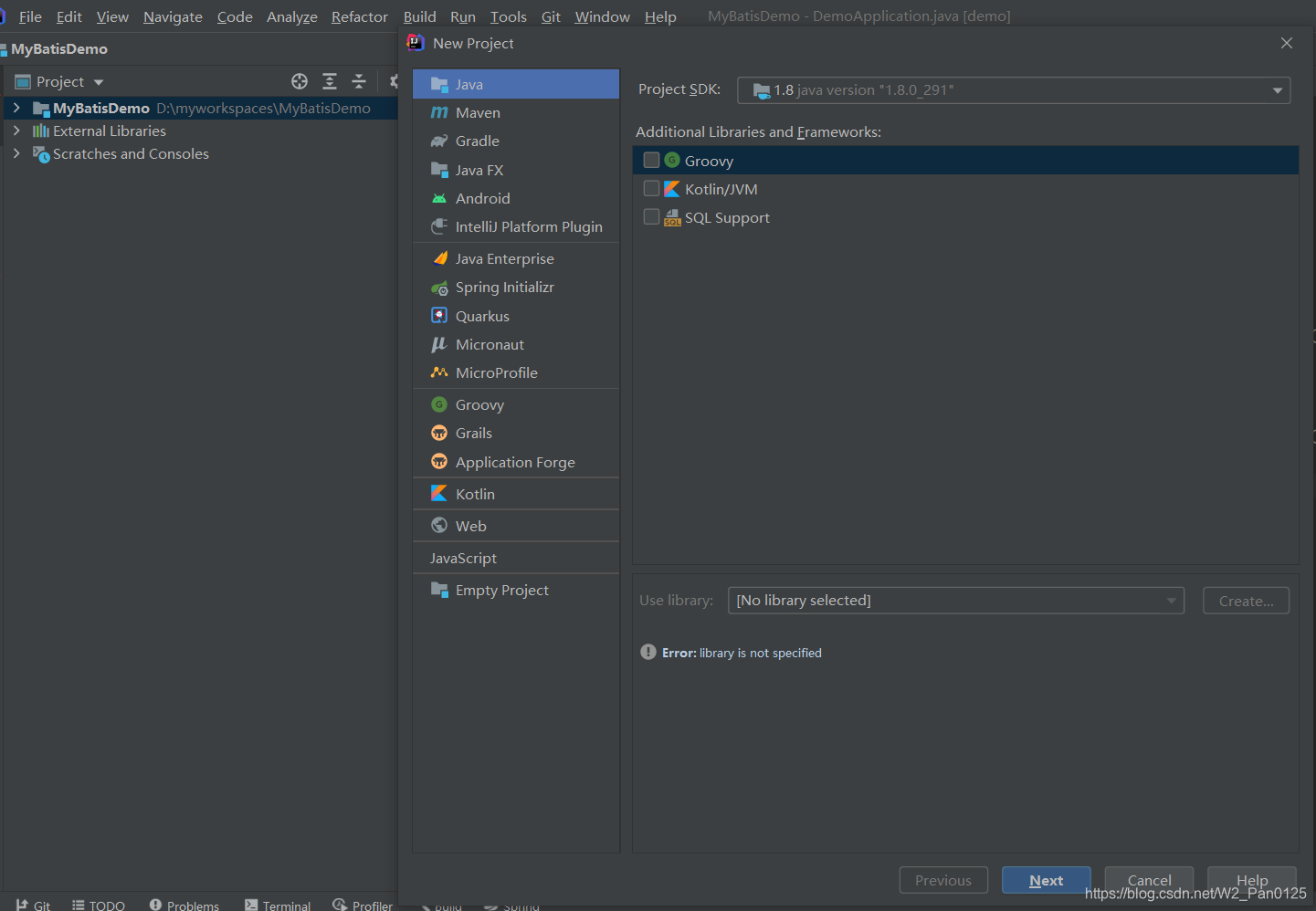Viewport: 1316px width, 911px height.
Task: Open the File menu
Action: [x=30, y=16]
